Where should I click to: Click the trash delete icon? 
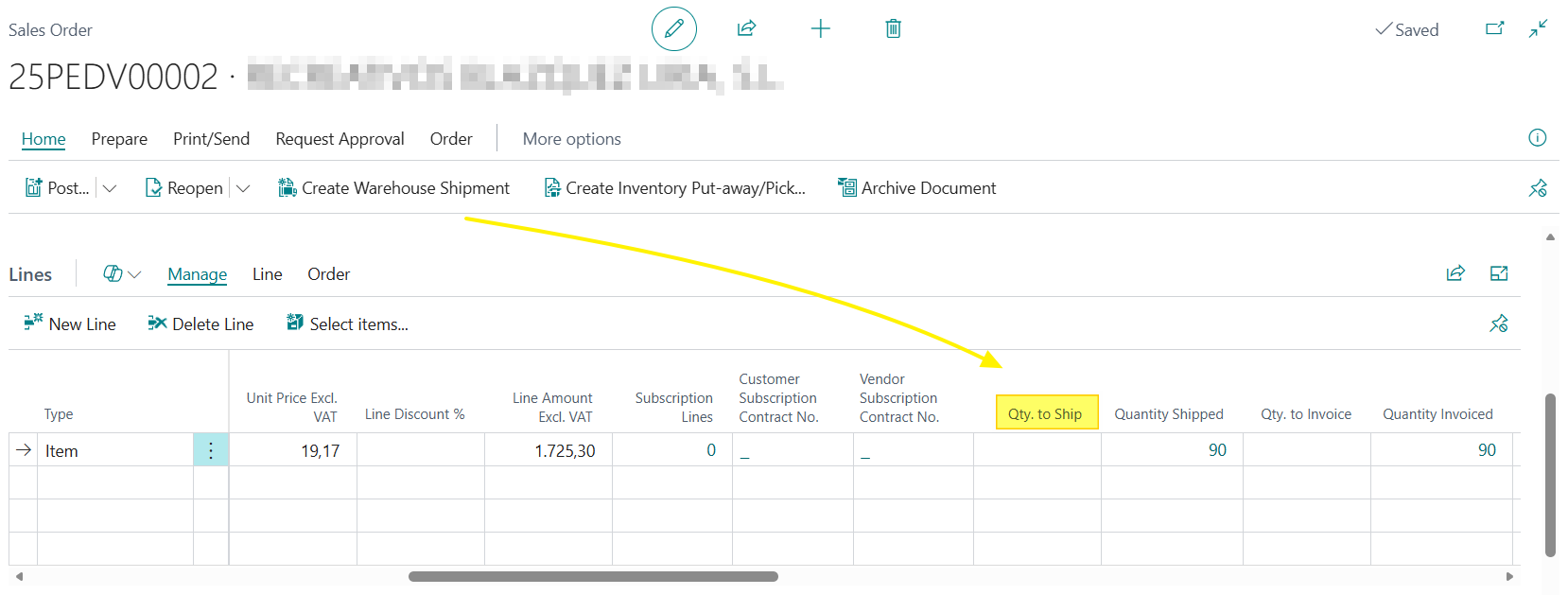[893, 28]
